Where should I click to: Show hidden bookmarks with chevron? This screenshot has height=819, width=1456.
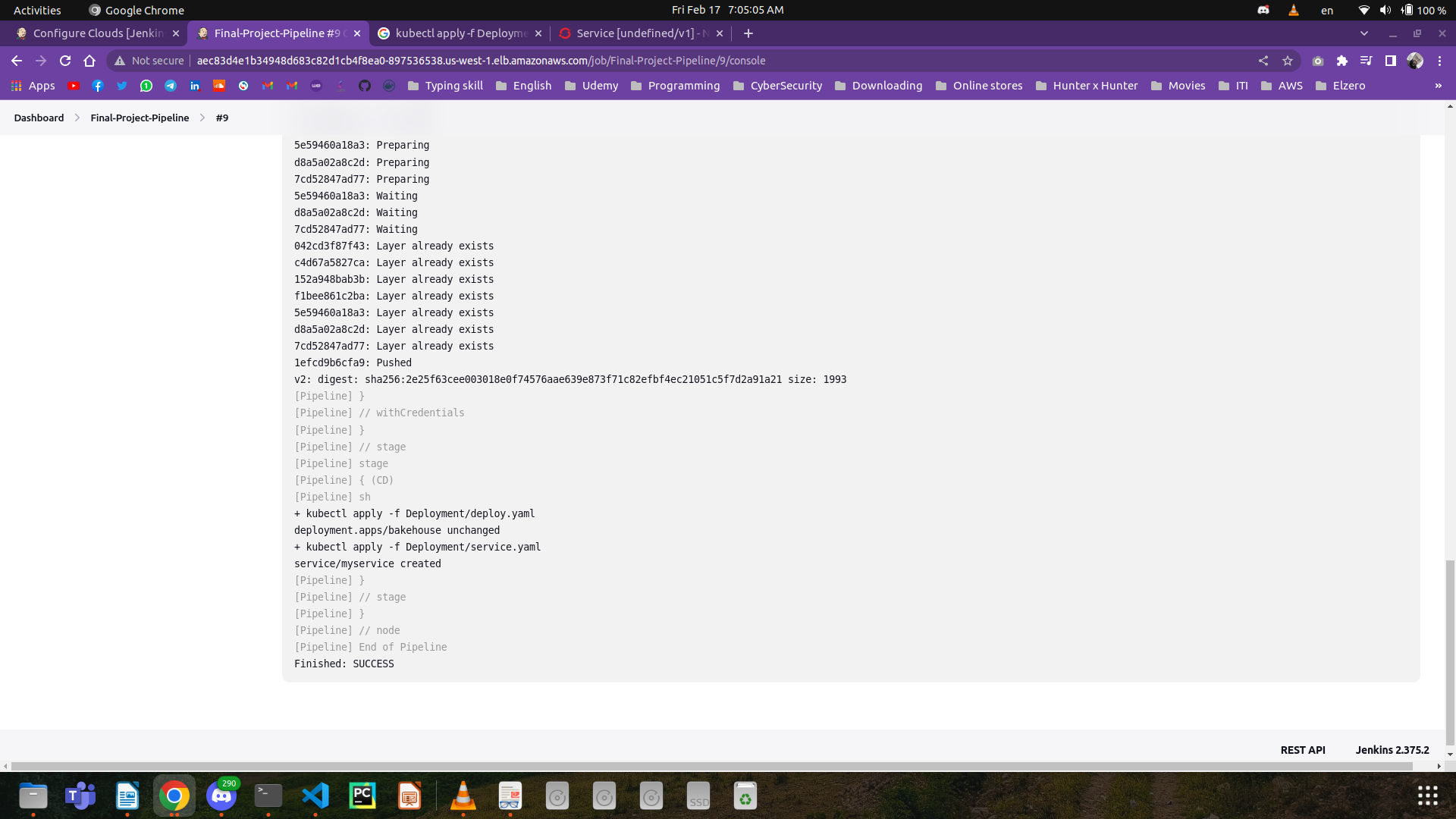click(1438, 86)
